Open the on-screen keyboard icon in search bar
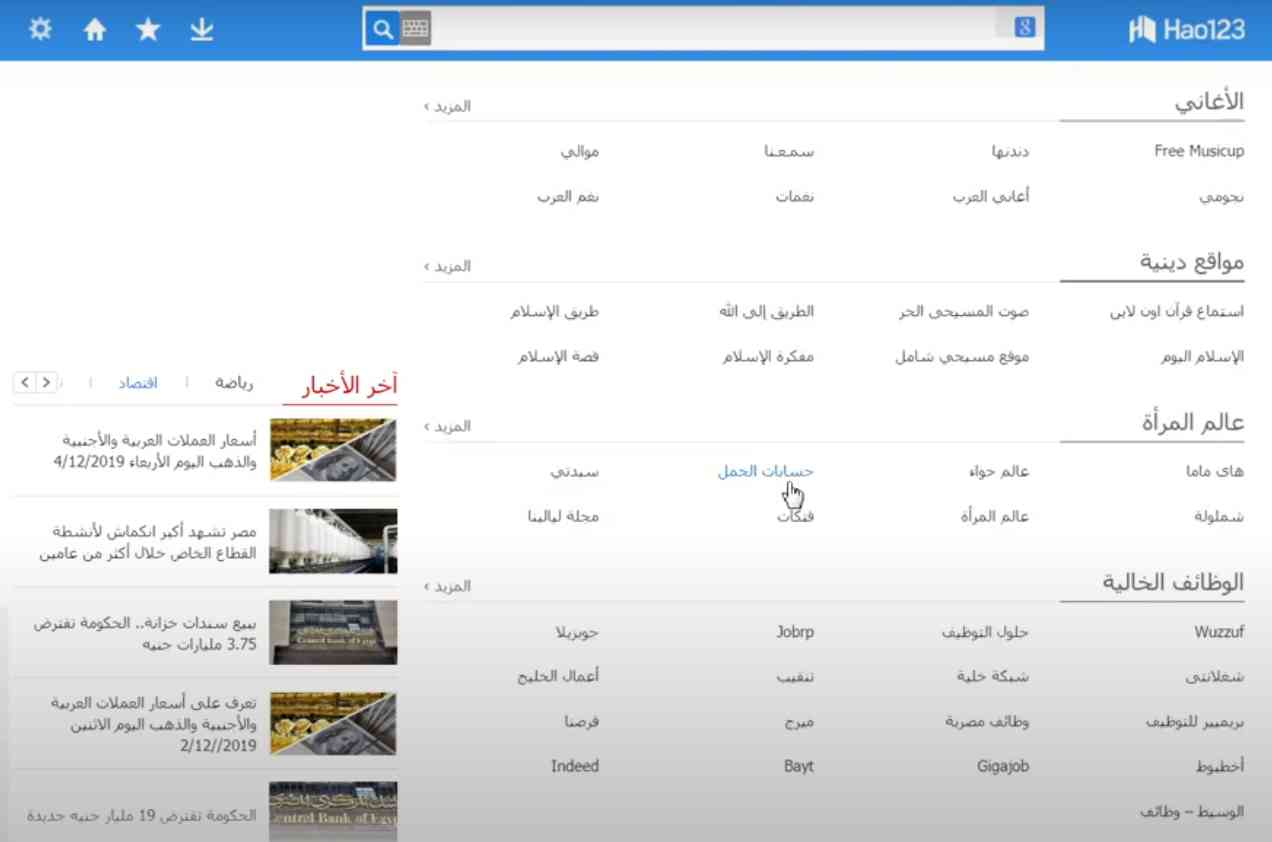This screenshot has width=1272, height=842. click(x=416, y=29)
